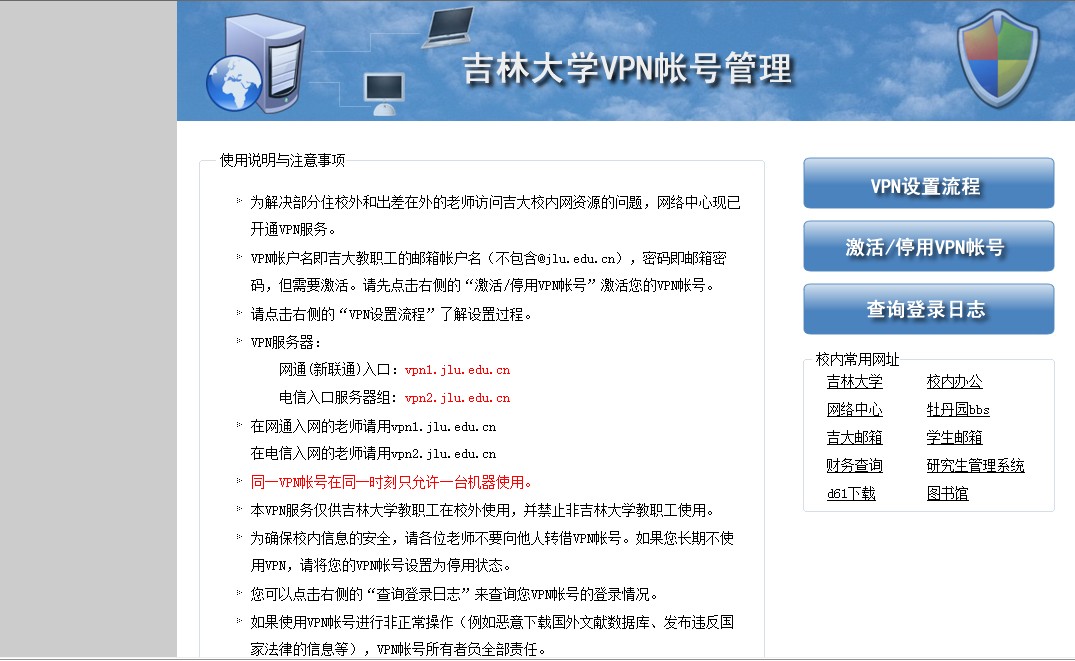Select the 财务查询 link
1075x661 pixels.
(x=854, y=466)
